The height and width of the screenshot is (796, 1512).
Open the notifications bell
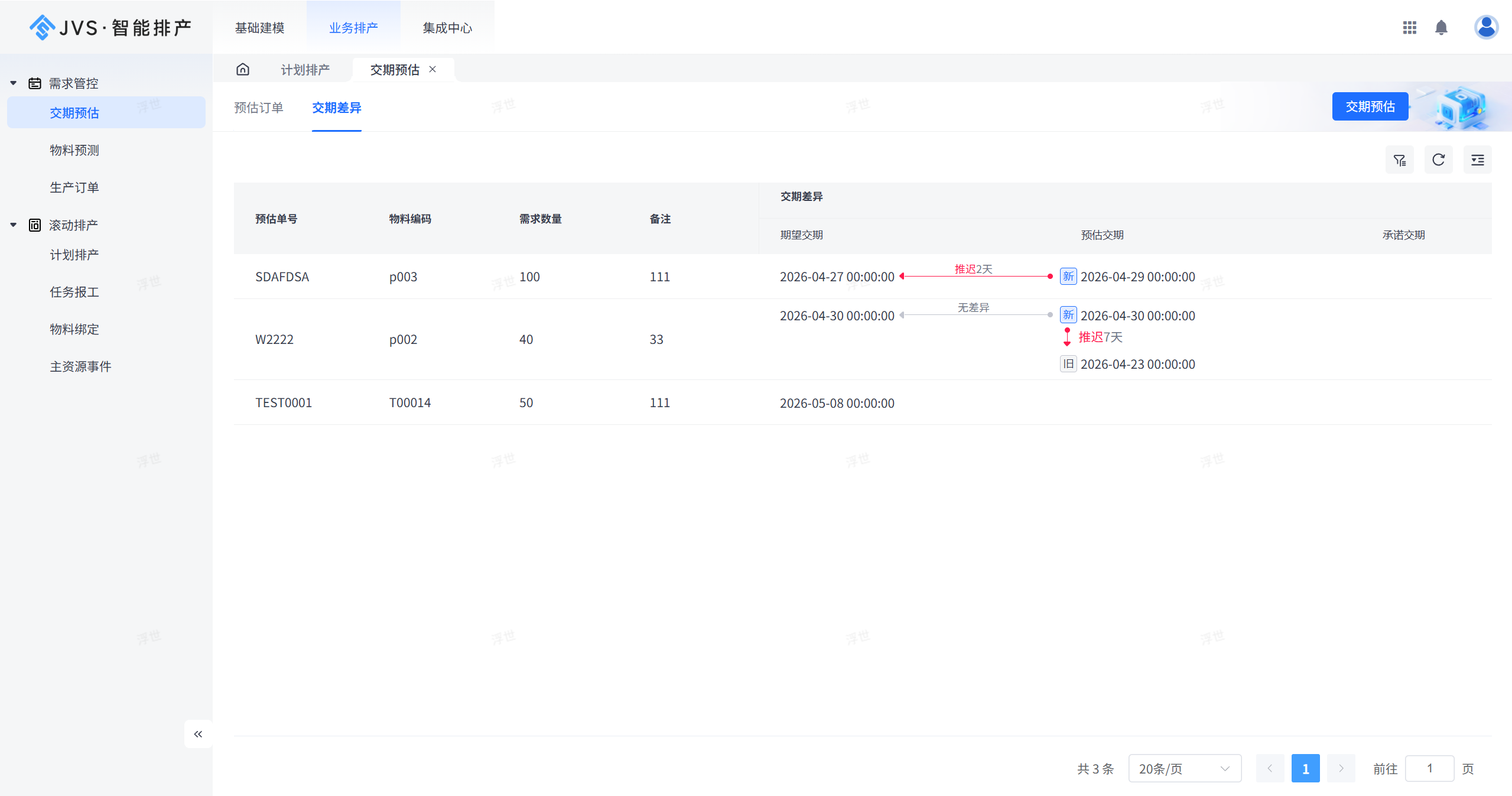click(1441, 28)
